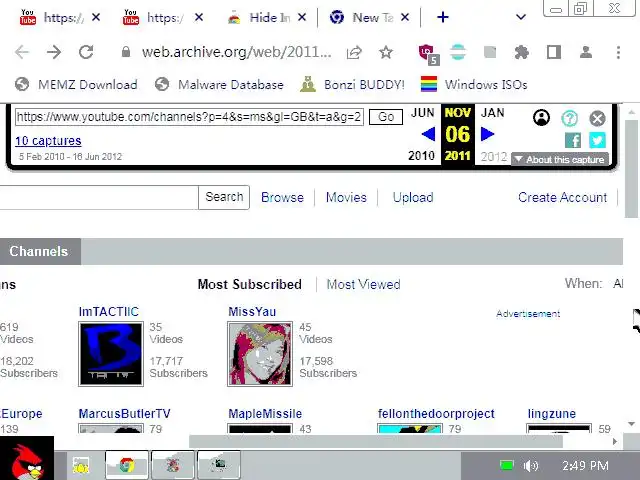Click the horizontal scrollbar right arrow
Screen dimensions: 640x480
[615, 442]
